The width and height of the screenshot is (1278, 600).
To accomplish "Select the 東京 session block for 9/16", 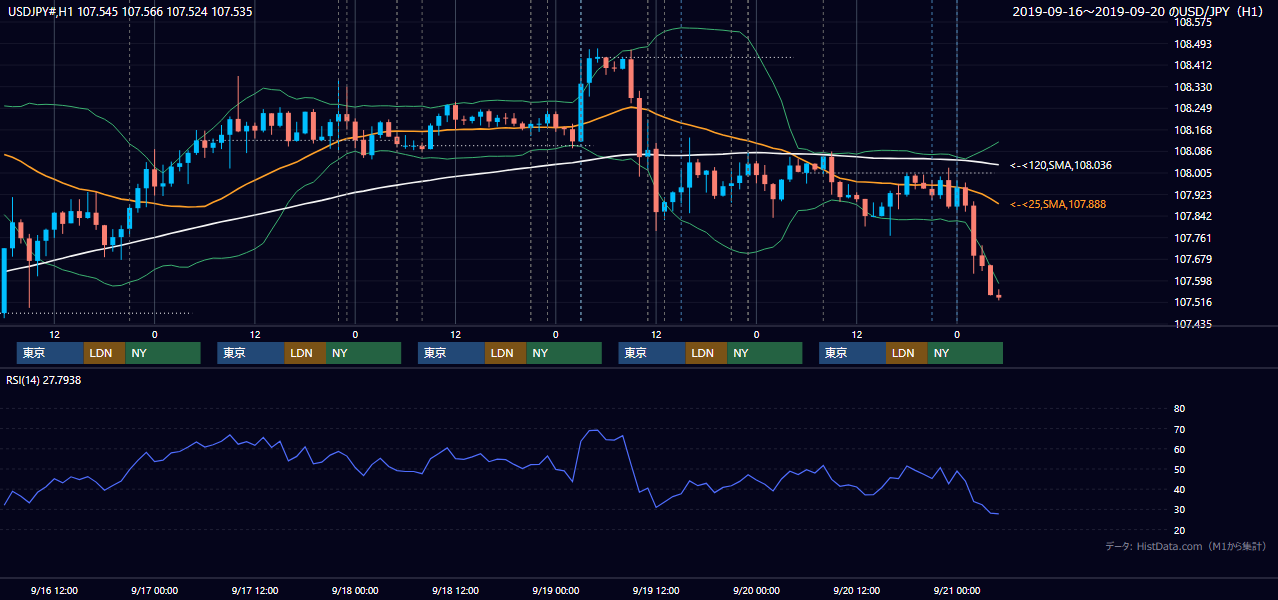I will pyautogui.click(x=50, y=353).
